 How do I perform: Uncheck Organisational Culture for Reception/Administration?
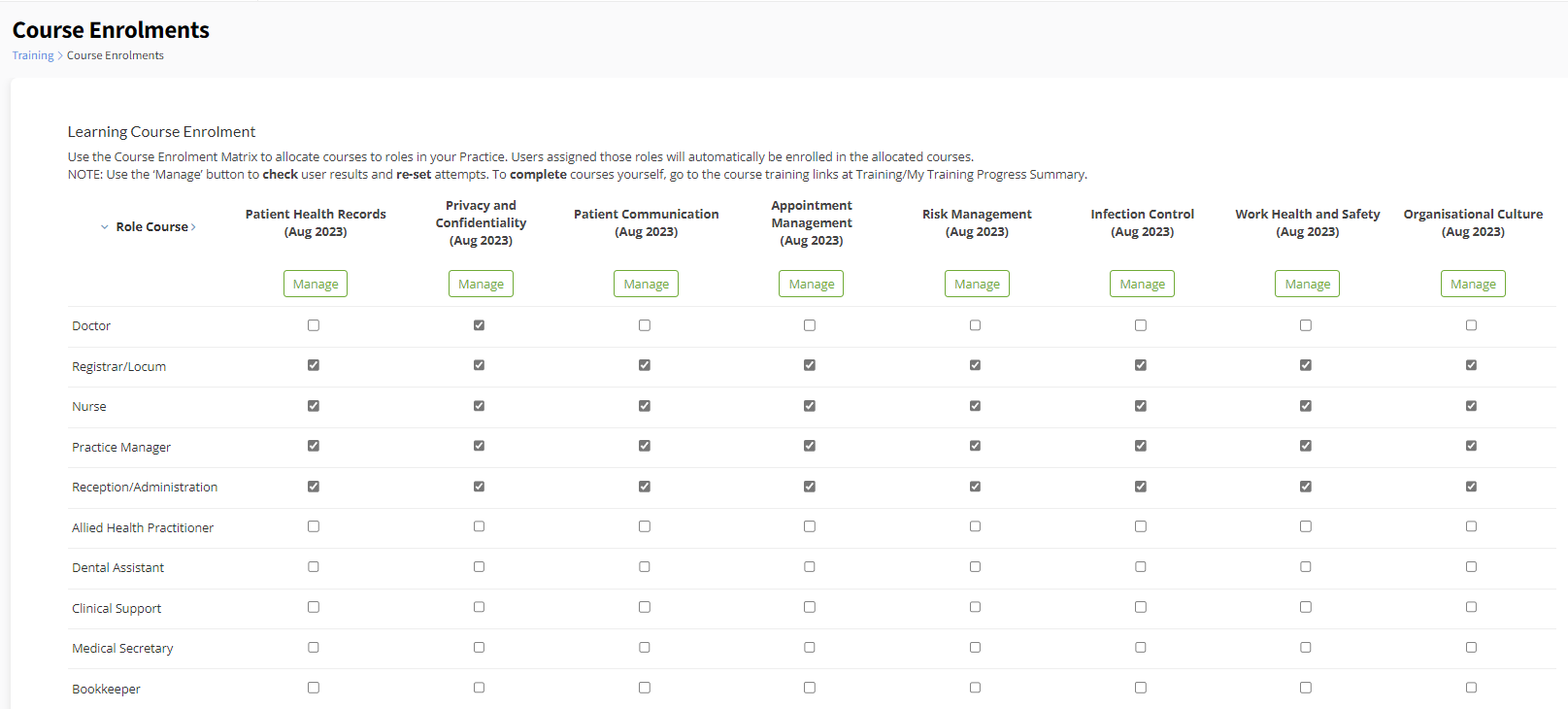point(1471,487)
